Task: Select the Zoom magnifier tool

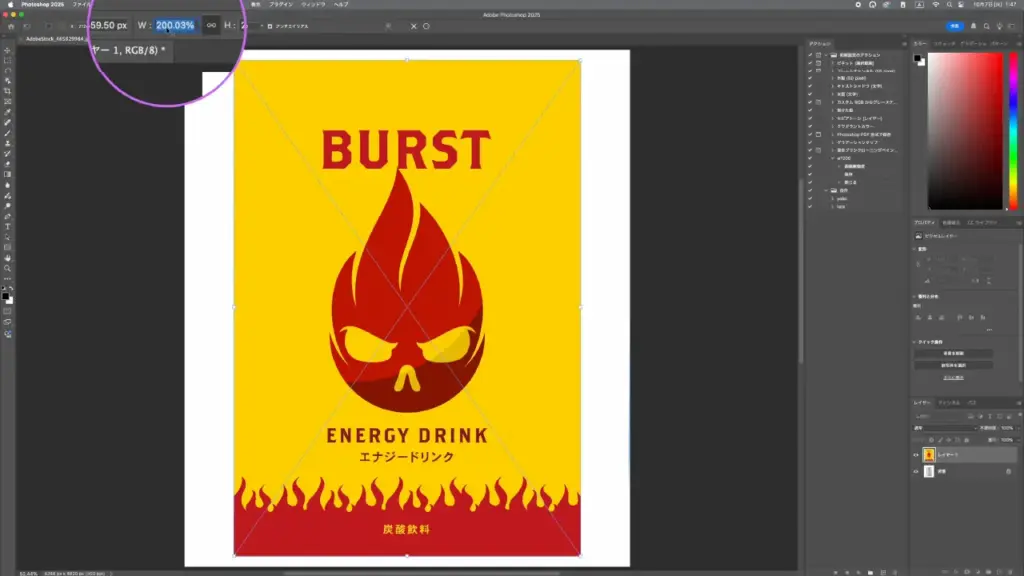Action: click(x=8, y=268)
